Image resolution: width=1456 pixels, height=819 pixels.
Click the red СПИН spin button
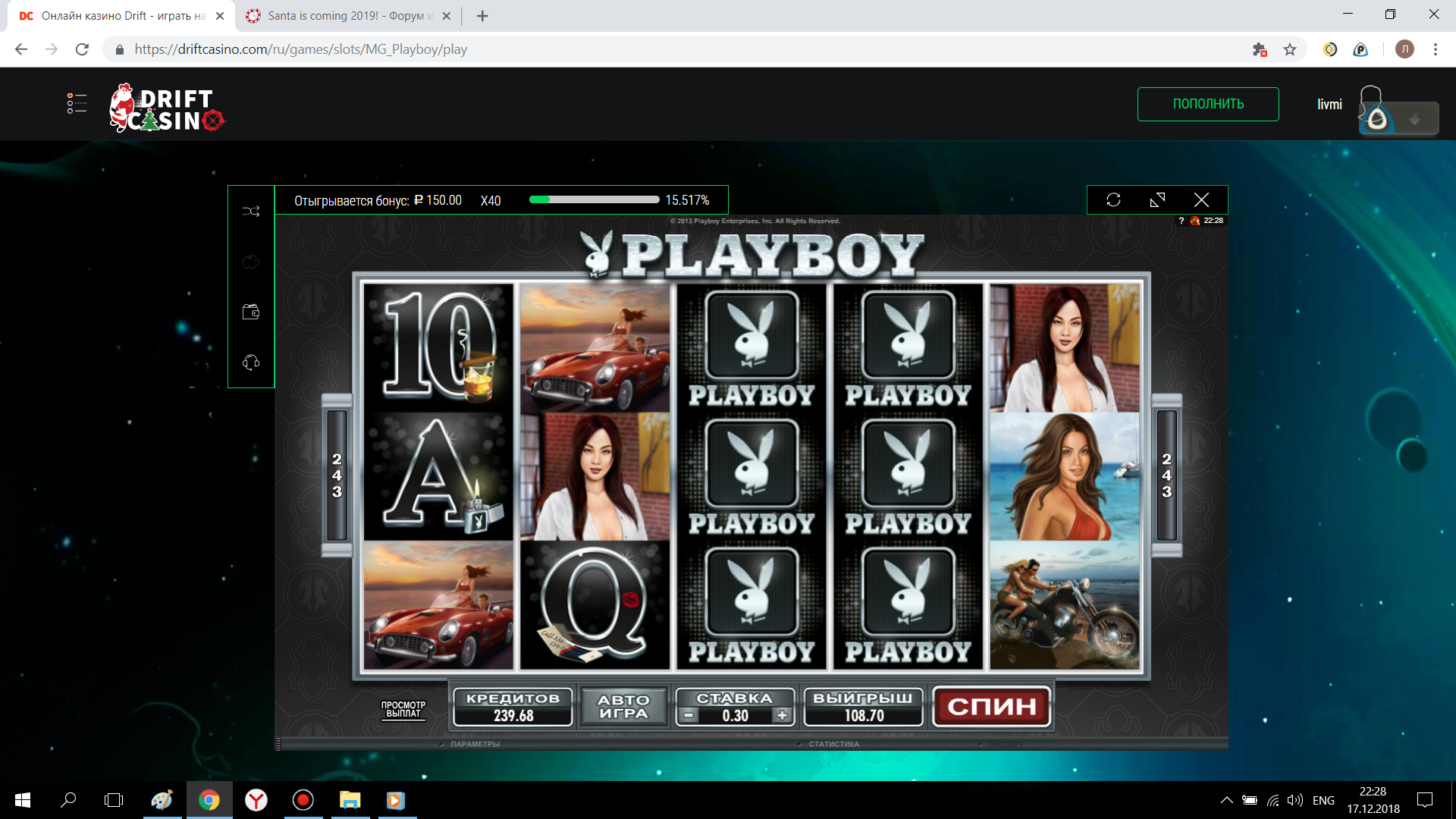coord(991,707)
